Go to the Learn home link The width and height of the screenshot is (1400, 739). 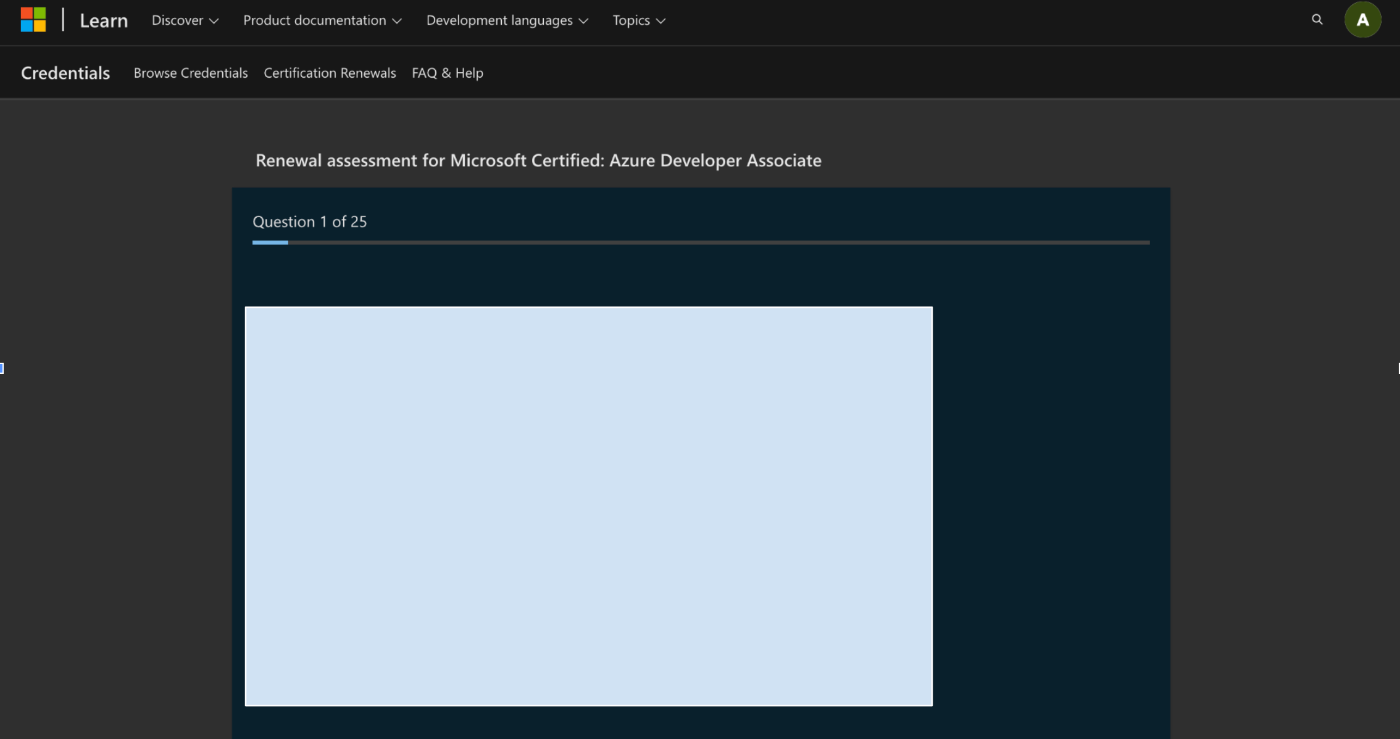(x=104, y=20)
